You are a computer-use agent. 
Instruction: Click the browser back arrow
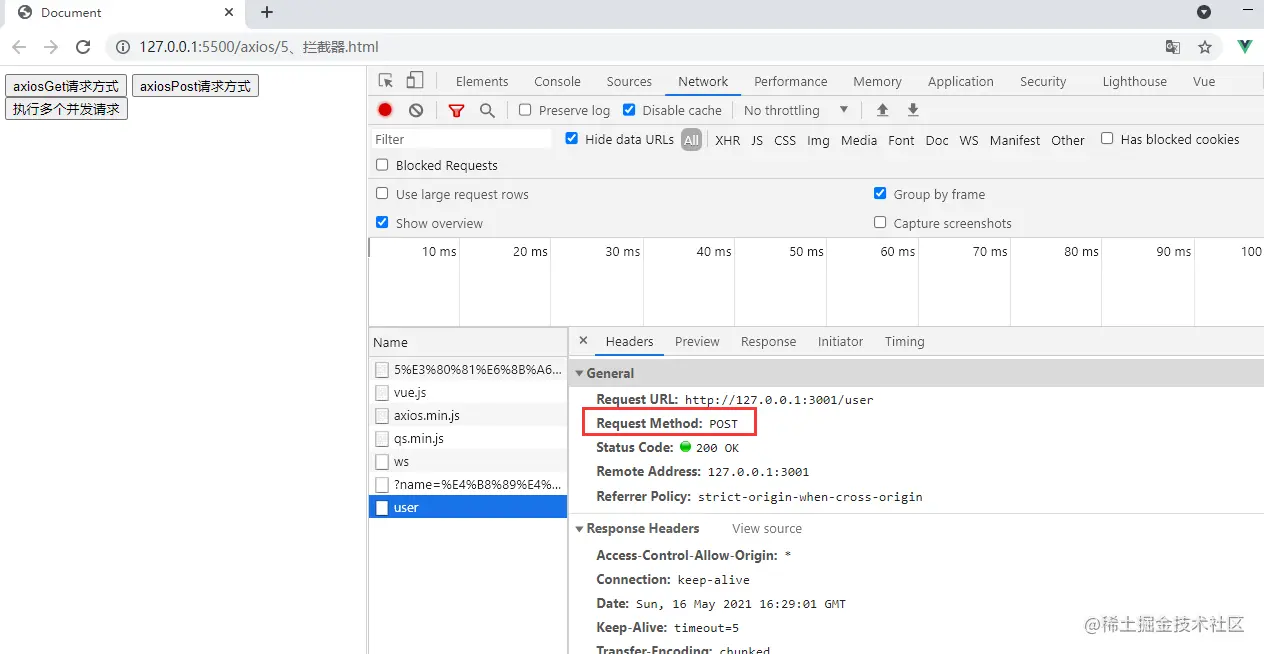19,47
